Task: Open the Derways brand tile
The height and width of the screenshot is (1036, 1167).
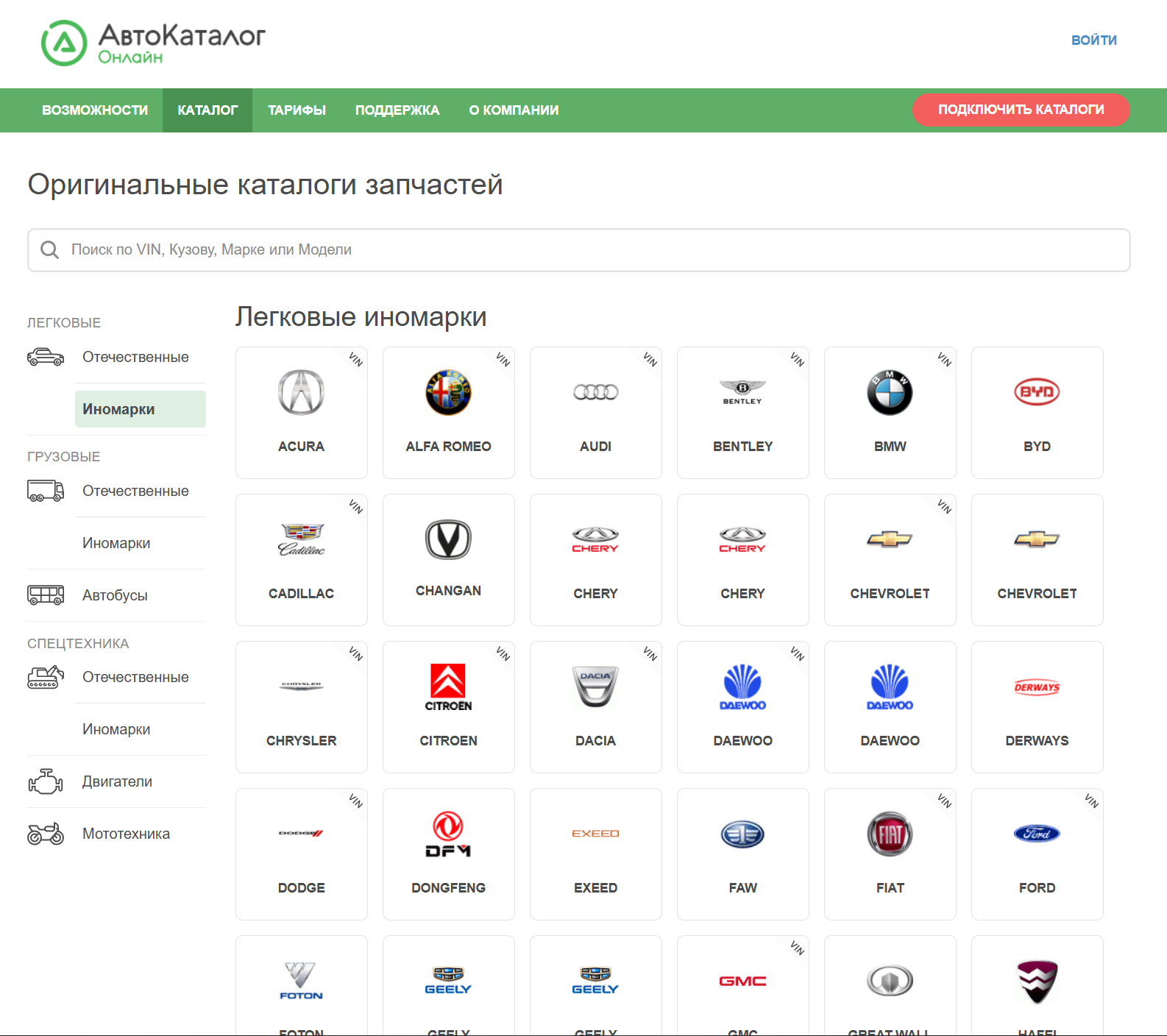Action: (x=1037, y=707)
